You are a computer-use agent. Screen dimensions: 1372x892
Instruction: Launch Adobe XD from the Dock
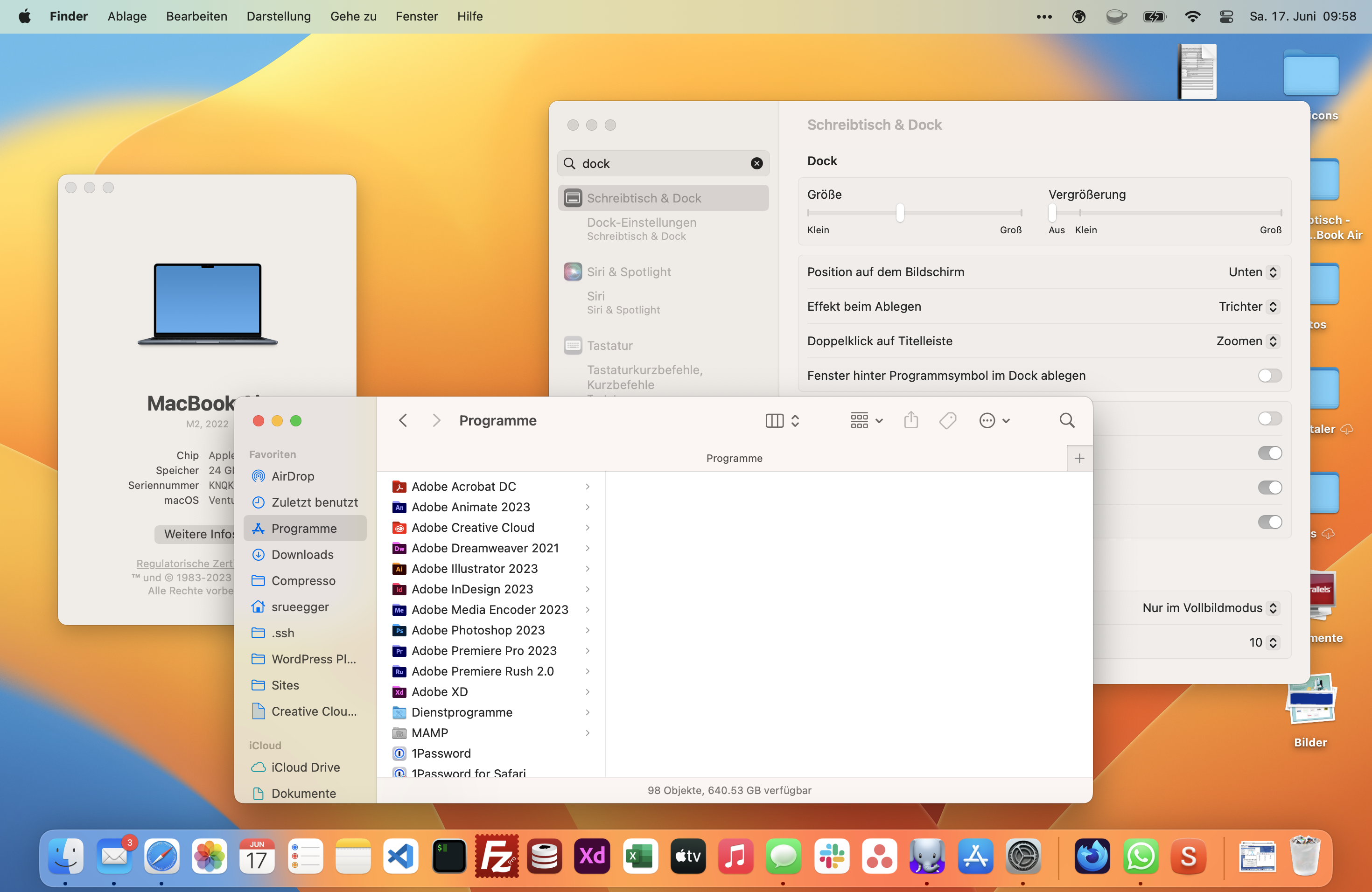(592, 856)
